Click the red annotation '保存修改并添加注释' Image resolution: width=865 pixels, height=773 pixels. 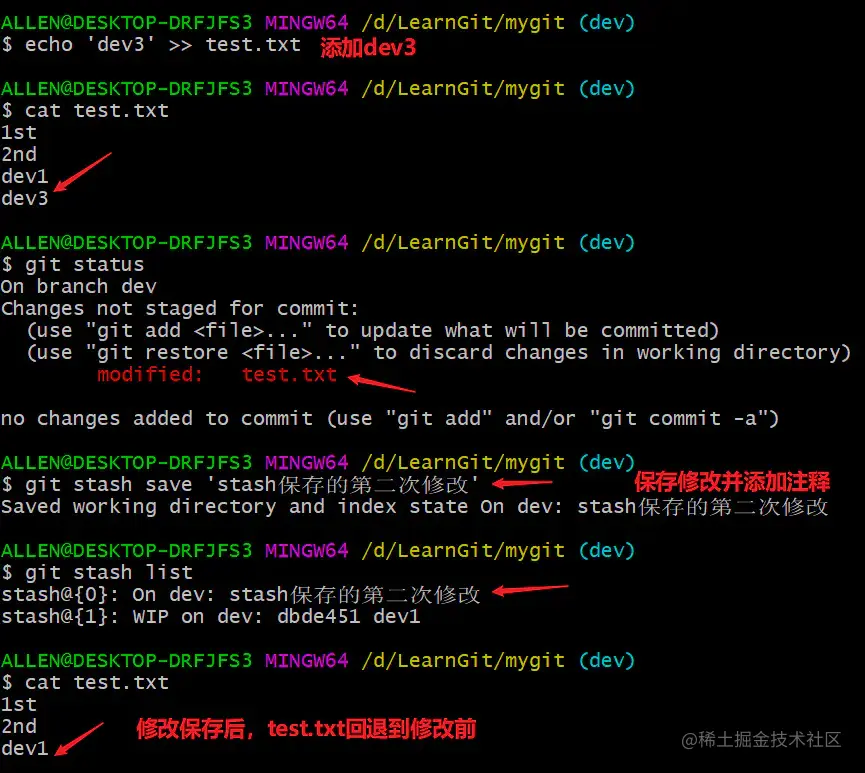732,482
